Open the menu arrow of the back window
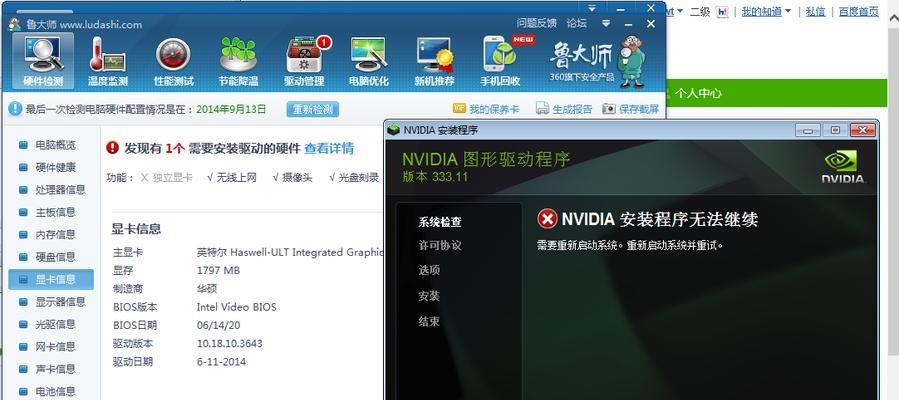Viewport: 899px width, 400px height. [593, 7]
